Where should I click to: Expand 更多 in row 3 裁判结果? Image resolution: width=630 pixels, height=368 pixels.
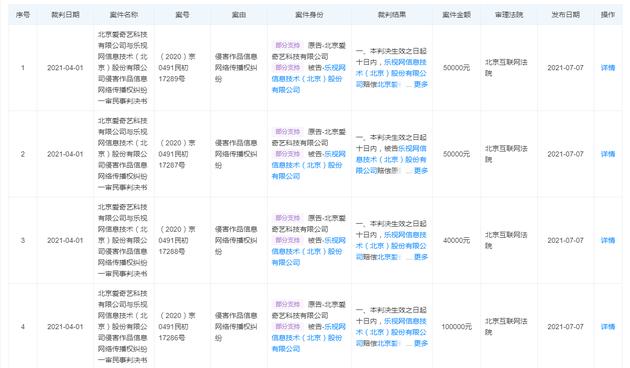coord(421,257)
